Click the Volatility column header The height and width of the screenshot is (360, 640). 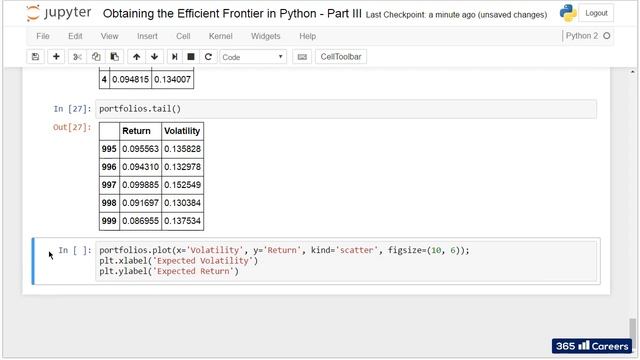[182, 131]
